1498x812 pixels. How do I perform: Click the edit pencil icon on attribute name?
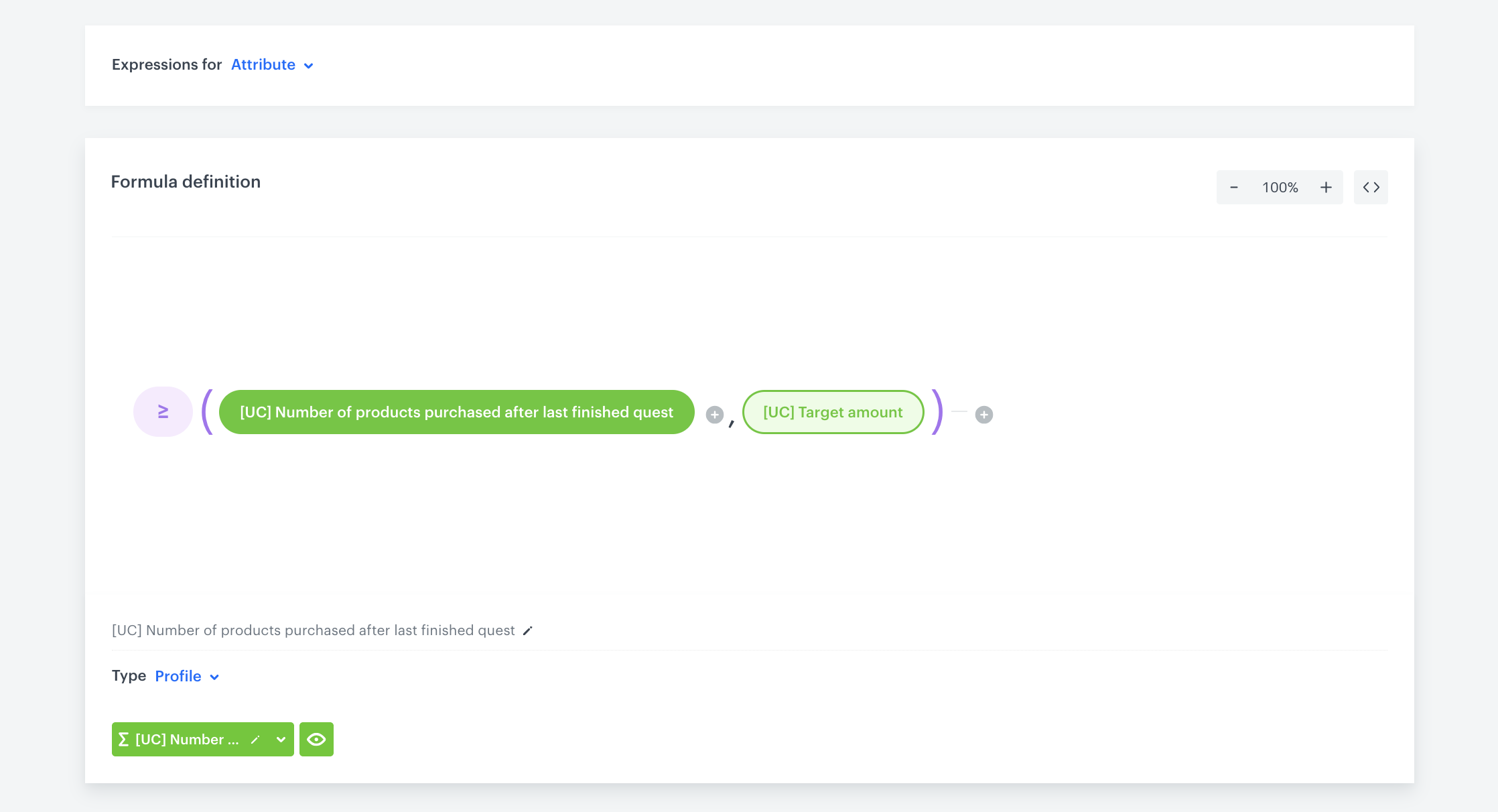(x=527, y=630)
